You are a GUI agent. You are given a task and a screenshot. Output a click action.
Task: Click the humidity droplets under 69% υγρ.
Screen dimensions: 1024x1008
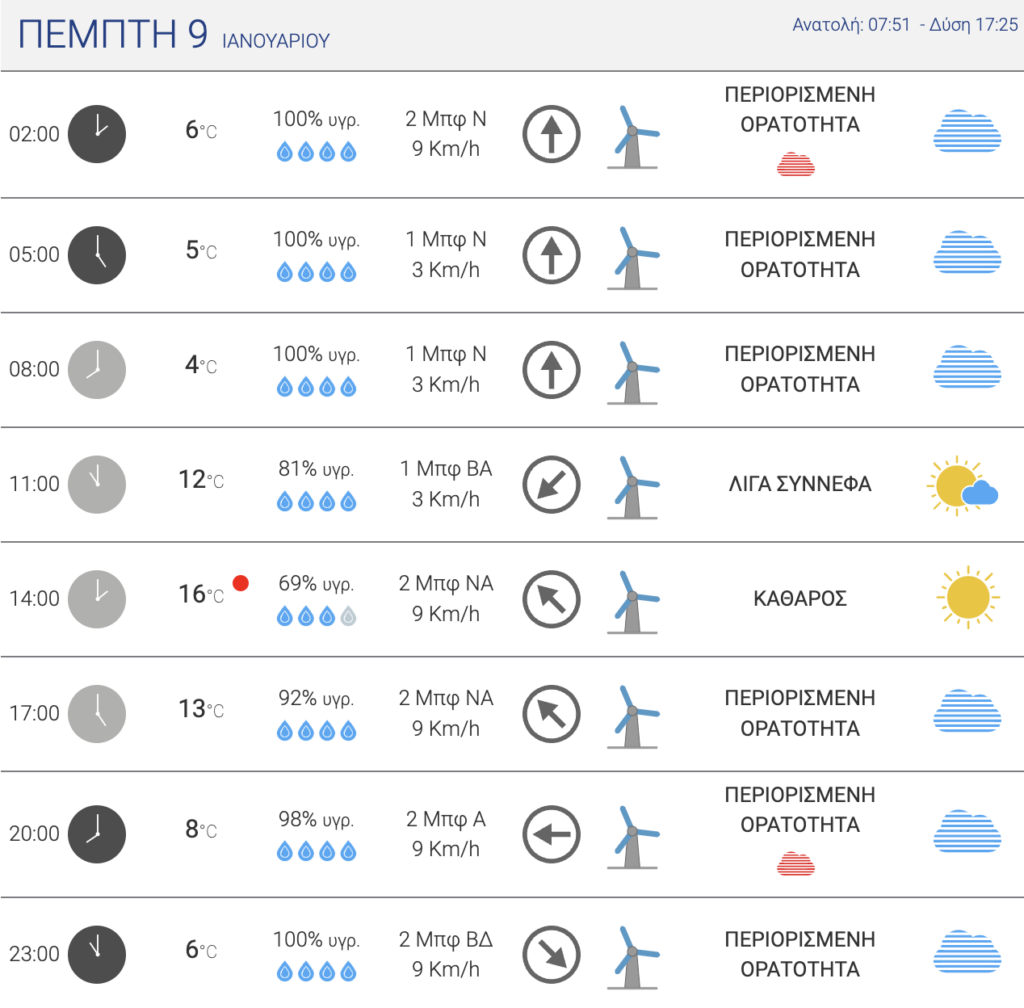click(x=316, y=616)
